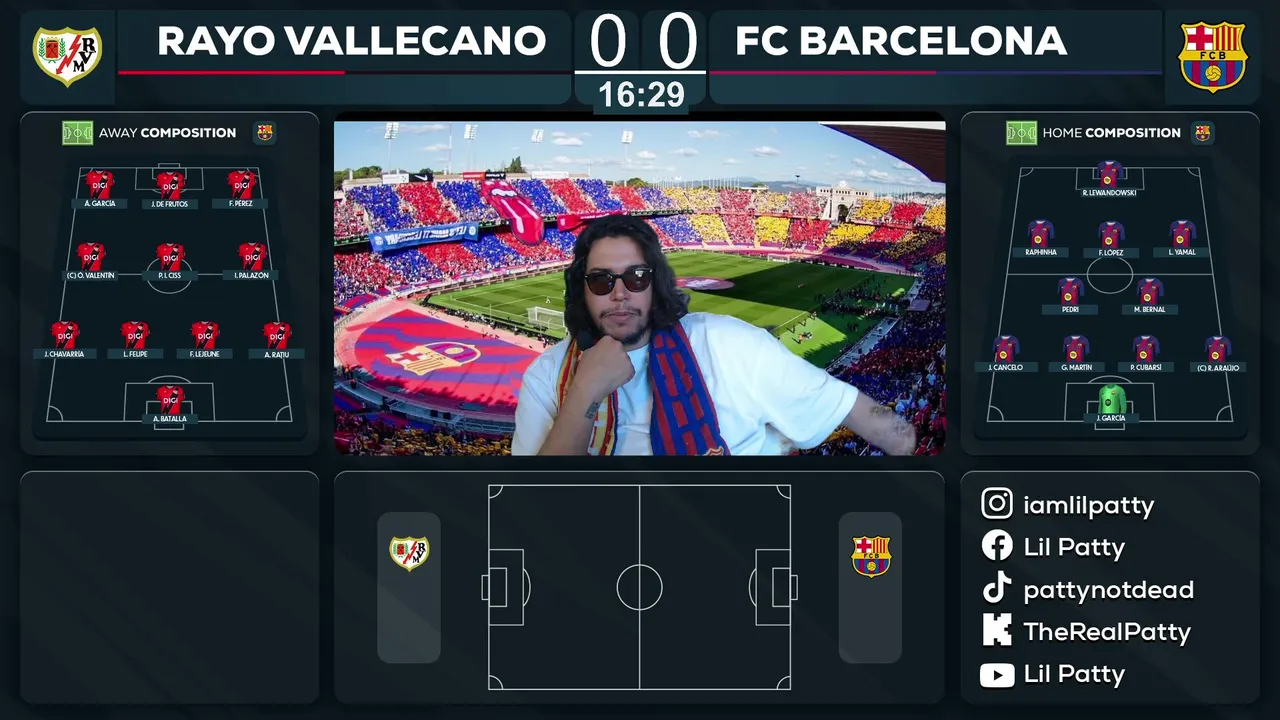
Task: Click the TikTok icon beside pattynotdead
Action: 997,589
